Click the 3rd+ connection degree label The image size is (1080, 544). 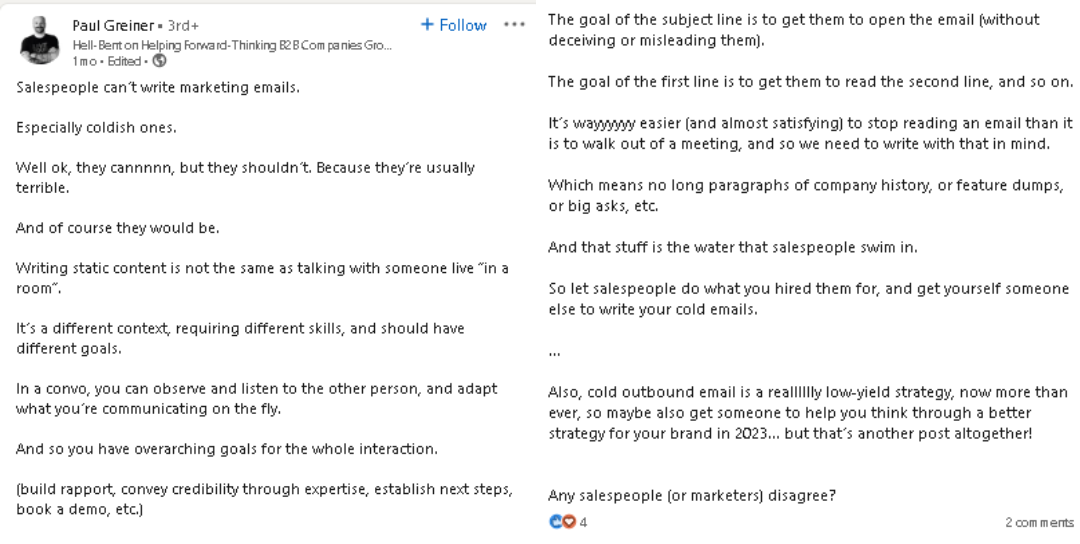tap(183, 25)
